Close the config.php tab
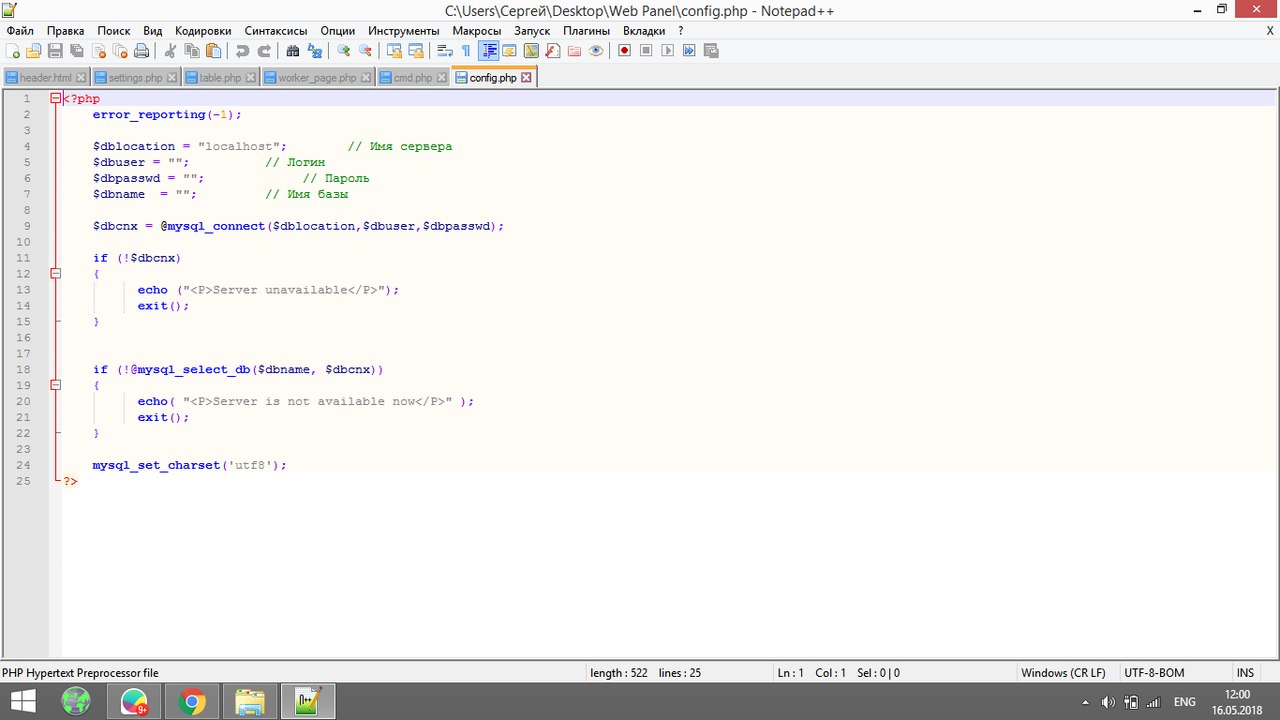The width and height of the screenshot is (1280, 720). (527, 78)
